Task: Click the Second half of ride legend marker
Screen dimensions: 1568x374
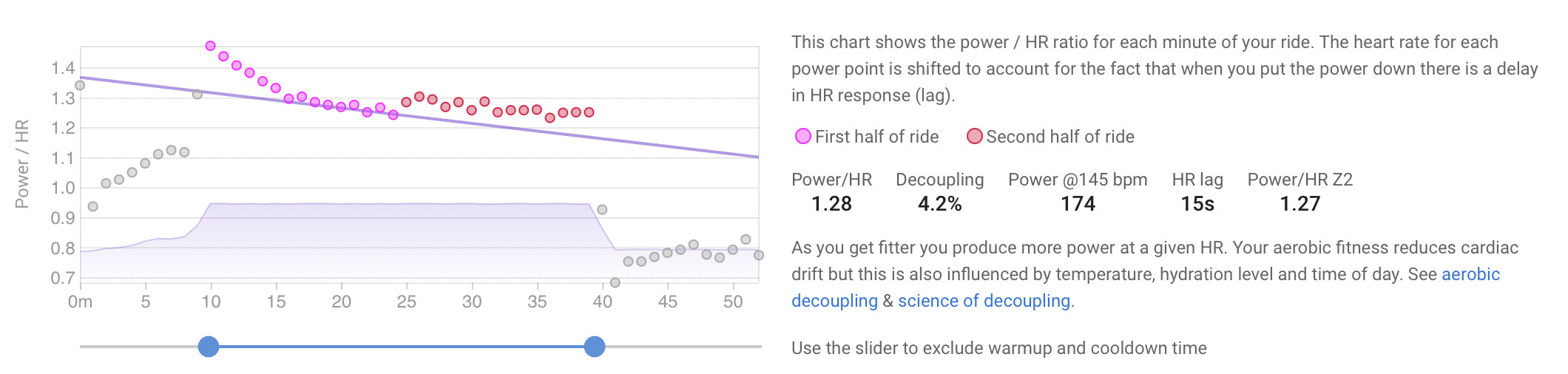Action: [975, 136]
